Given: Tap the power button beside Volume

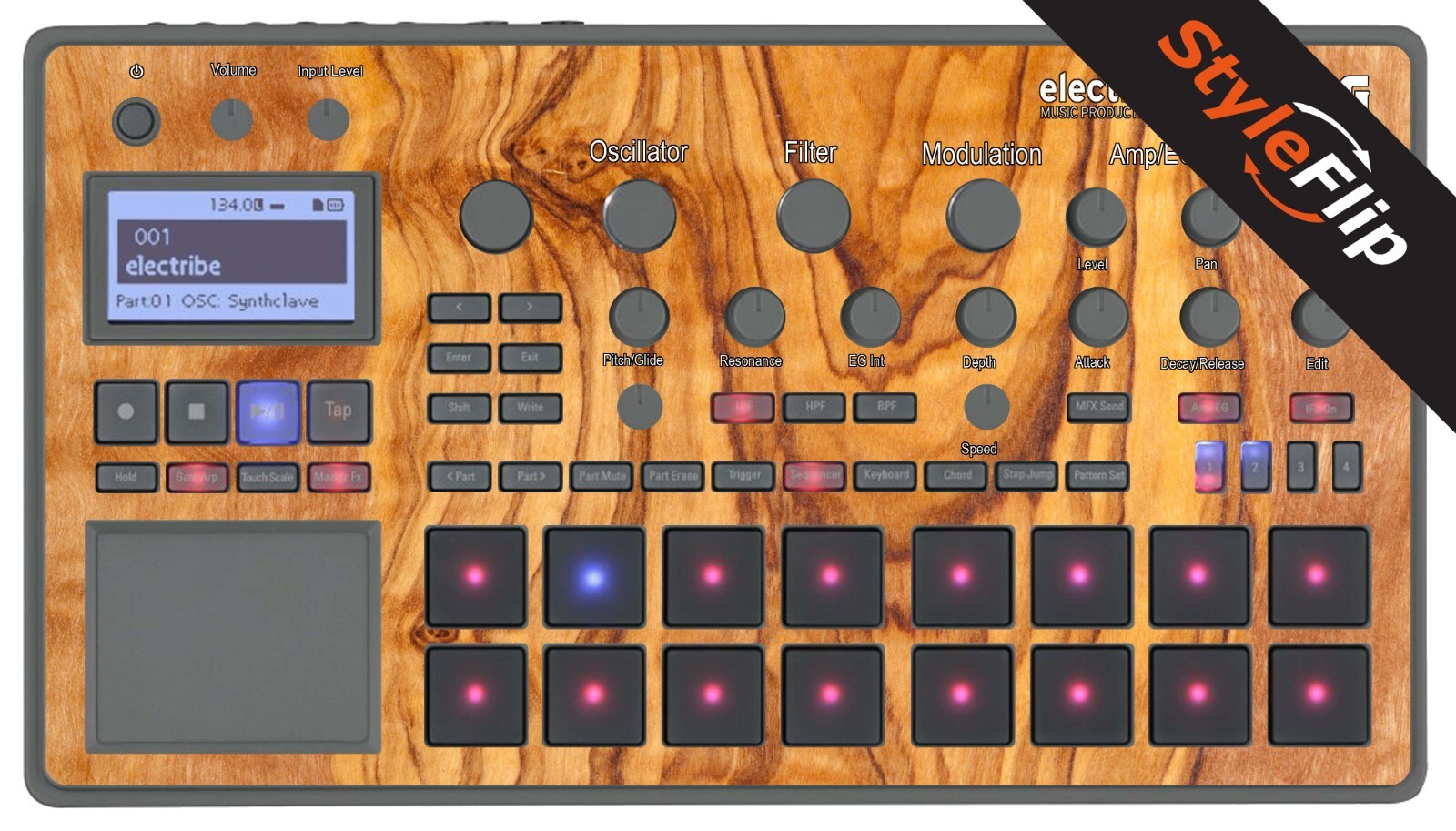Looking at the screenshot, I should coord(136,121).
